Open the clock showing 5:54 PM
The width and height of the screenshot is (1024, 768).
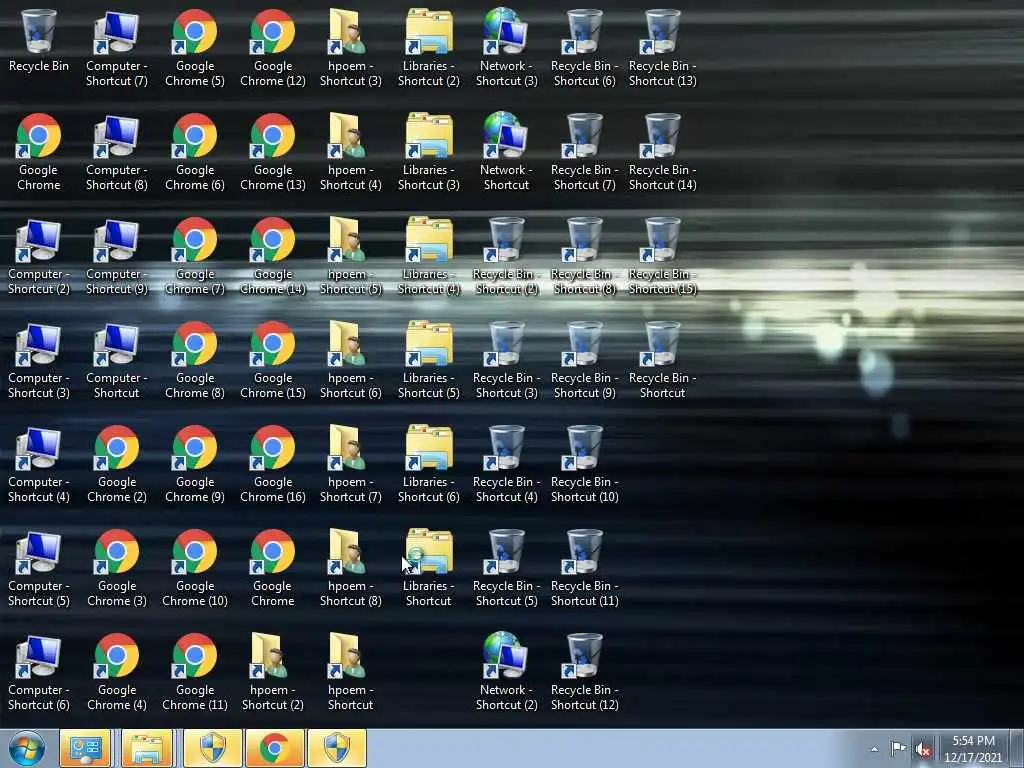tap(973, 749)
